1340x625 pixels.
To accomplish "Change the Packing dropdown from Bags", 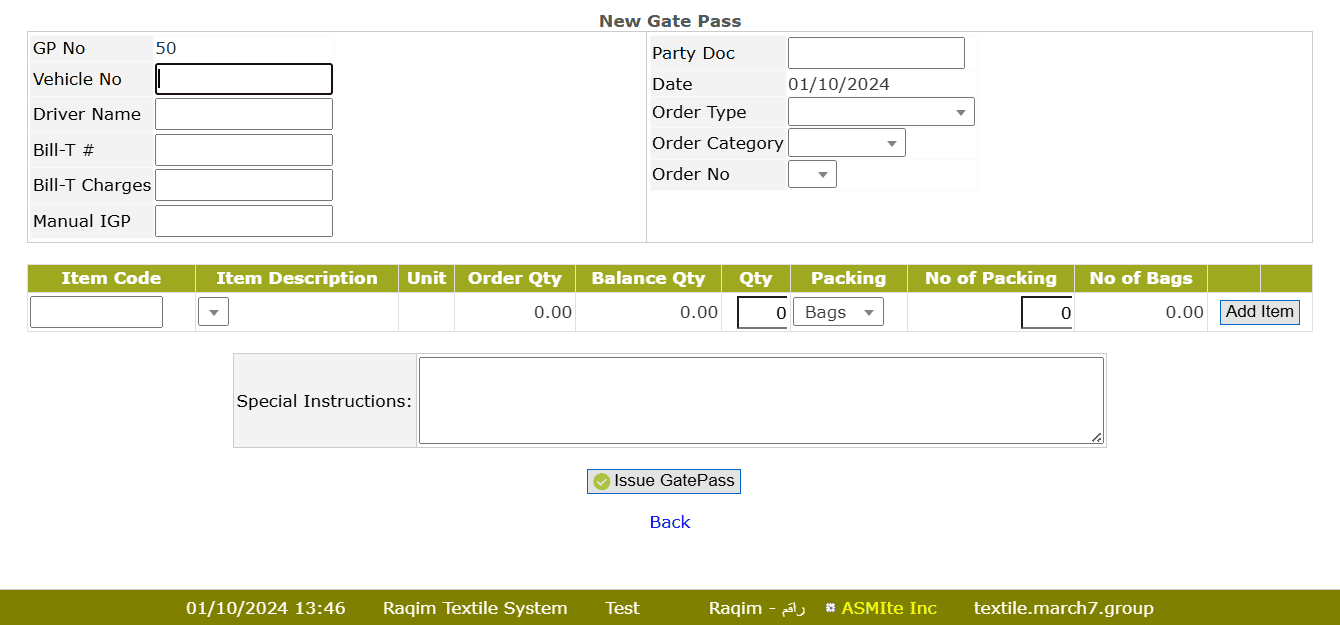I will [838, 312].
